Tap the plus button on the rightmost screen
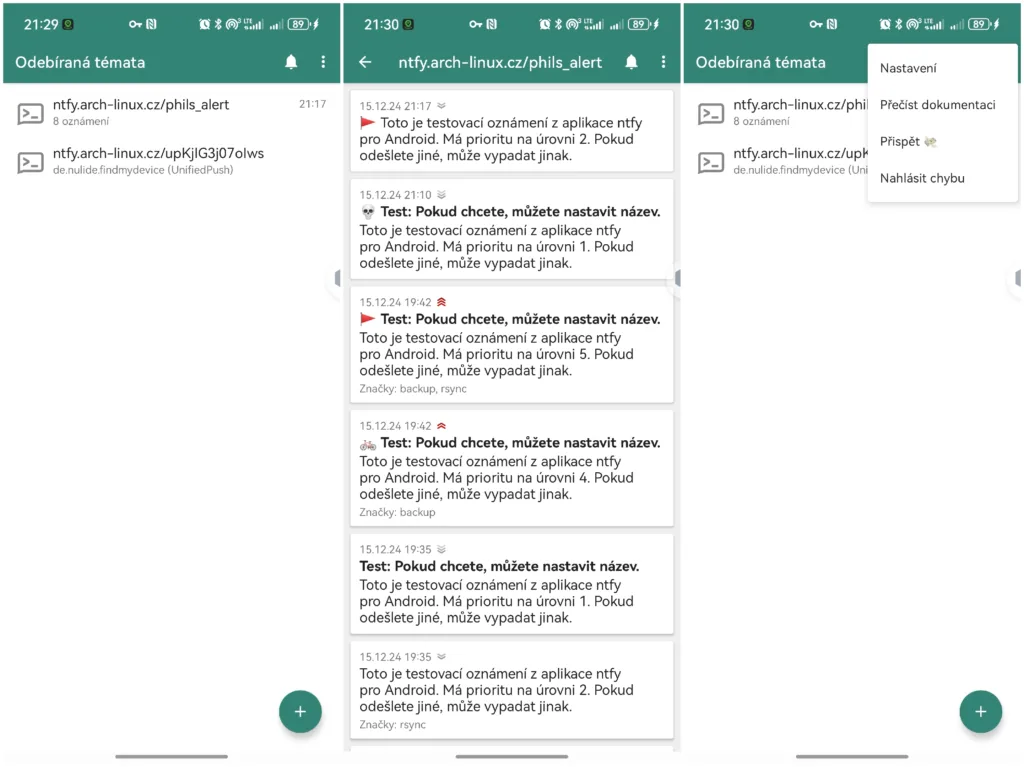1024x767 pixels. 980,712
